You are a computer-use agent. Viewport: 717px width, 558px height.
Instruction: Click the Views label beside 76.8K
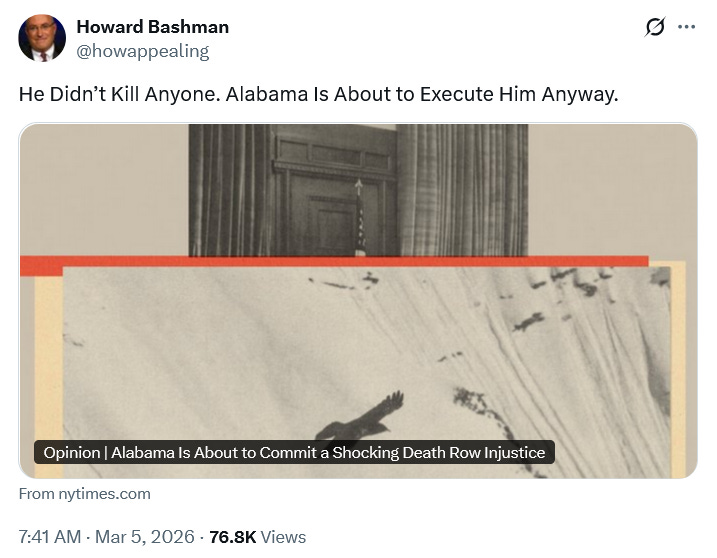(283, 537)
